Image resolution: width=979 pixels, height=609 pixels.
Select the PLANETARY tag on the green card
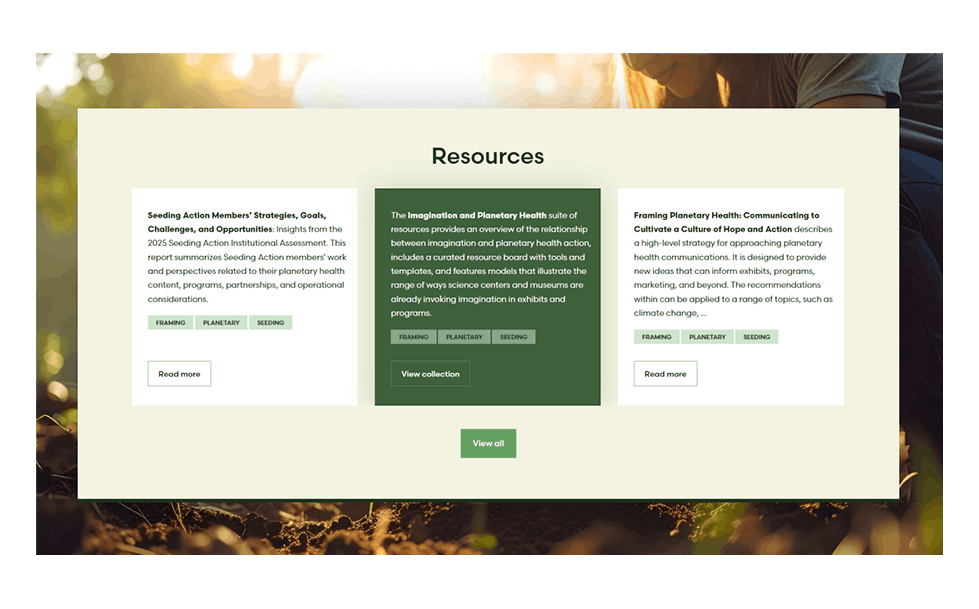464,337
